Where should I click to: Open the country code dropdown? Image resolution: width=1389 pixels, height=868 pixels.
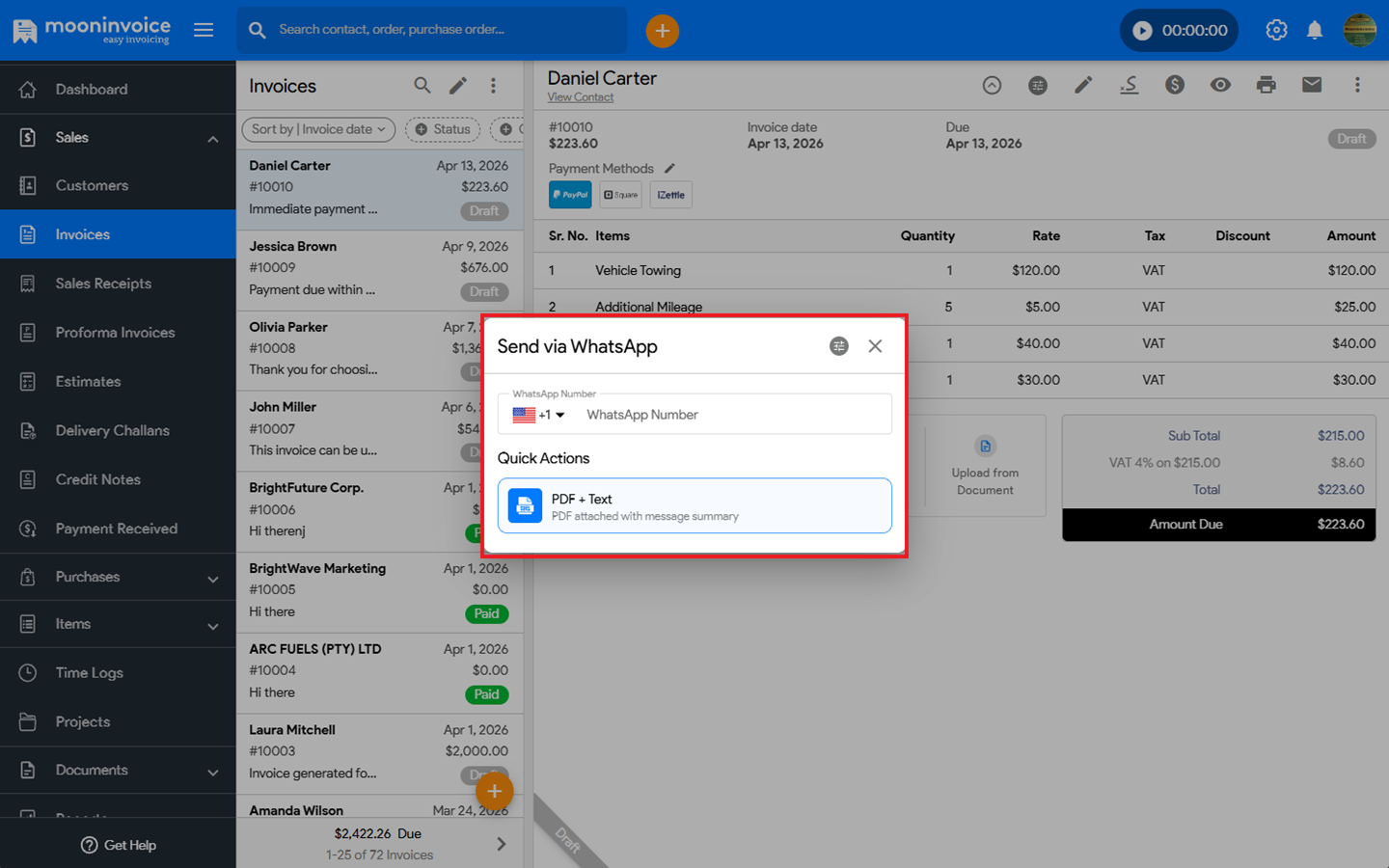point(539,415)
